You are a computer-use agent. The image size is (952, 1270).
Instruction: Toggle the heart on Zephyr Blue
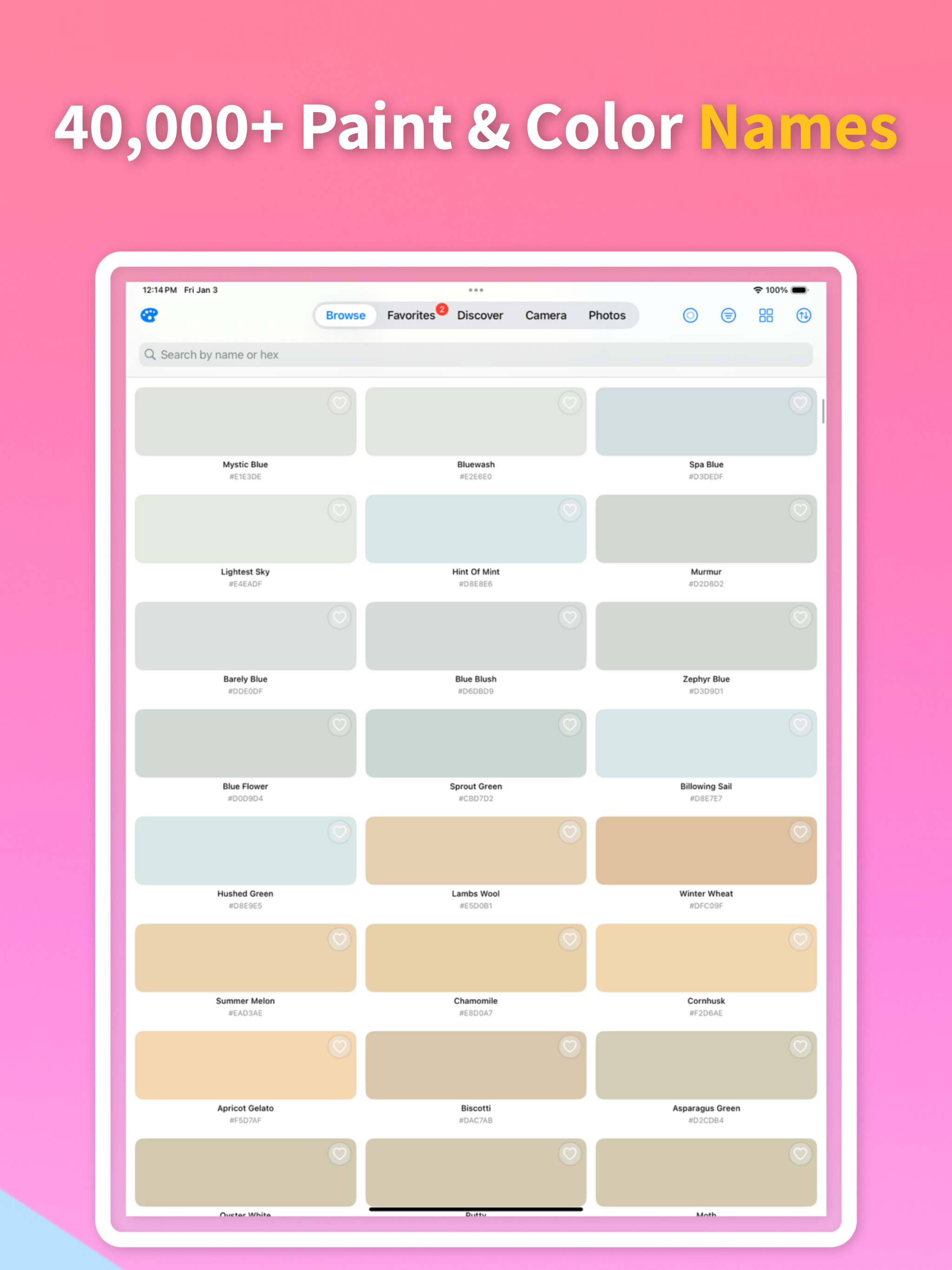(x=800, y=617)
